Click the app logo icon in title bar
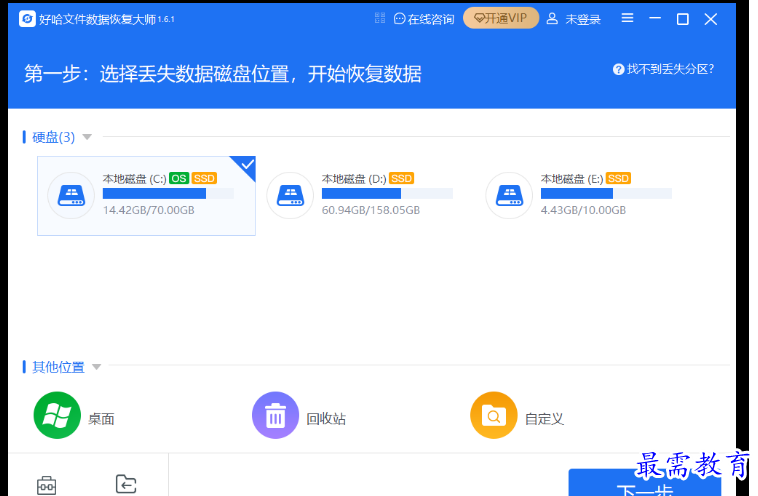 pos(27,19)
